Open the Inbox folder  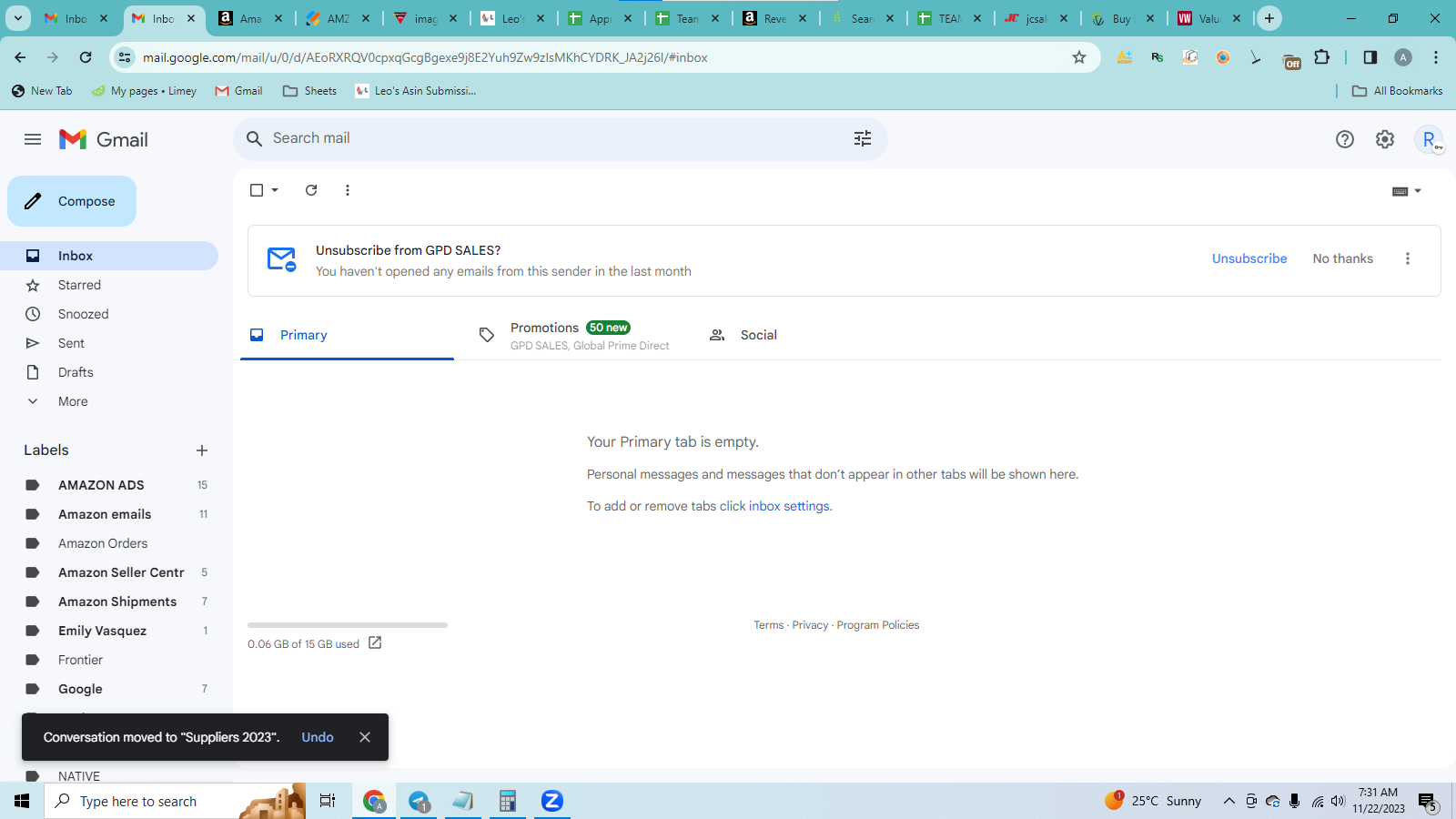click(x=109, y=256)
